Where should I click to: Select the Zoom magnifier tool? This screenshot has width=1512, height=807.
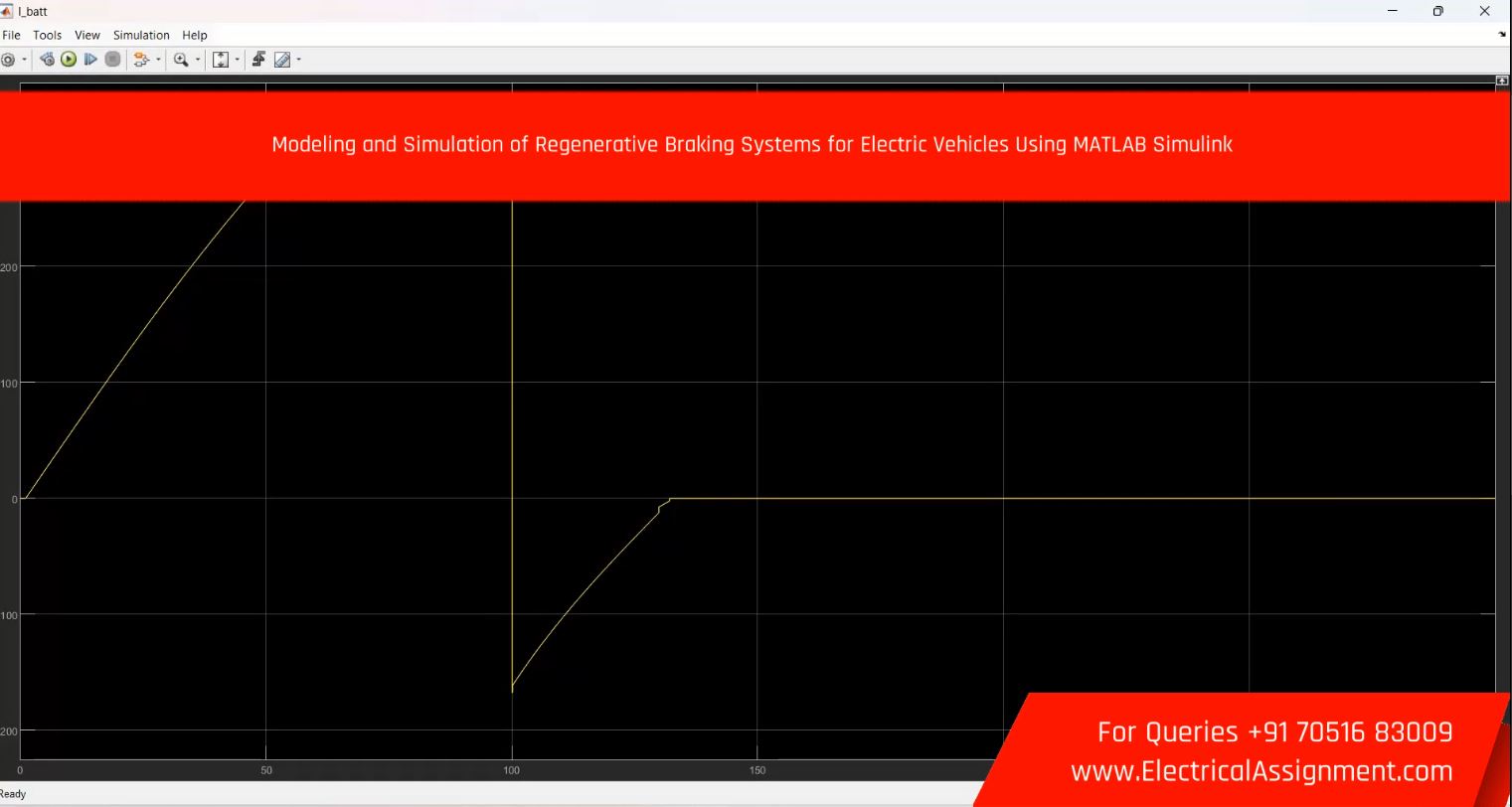[x=181, y=60]
